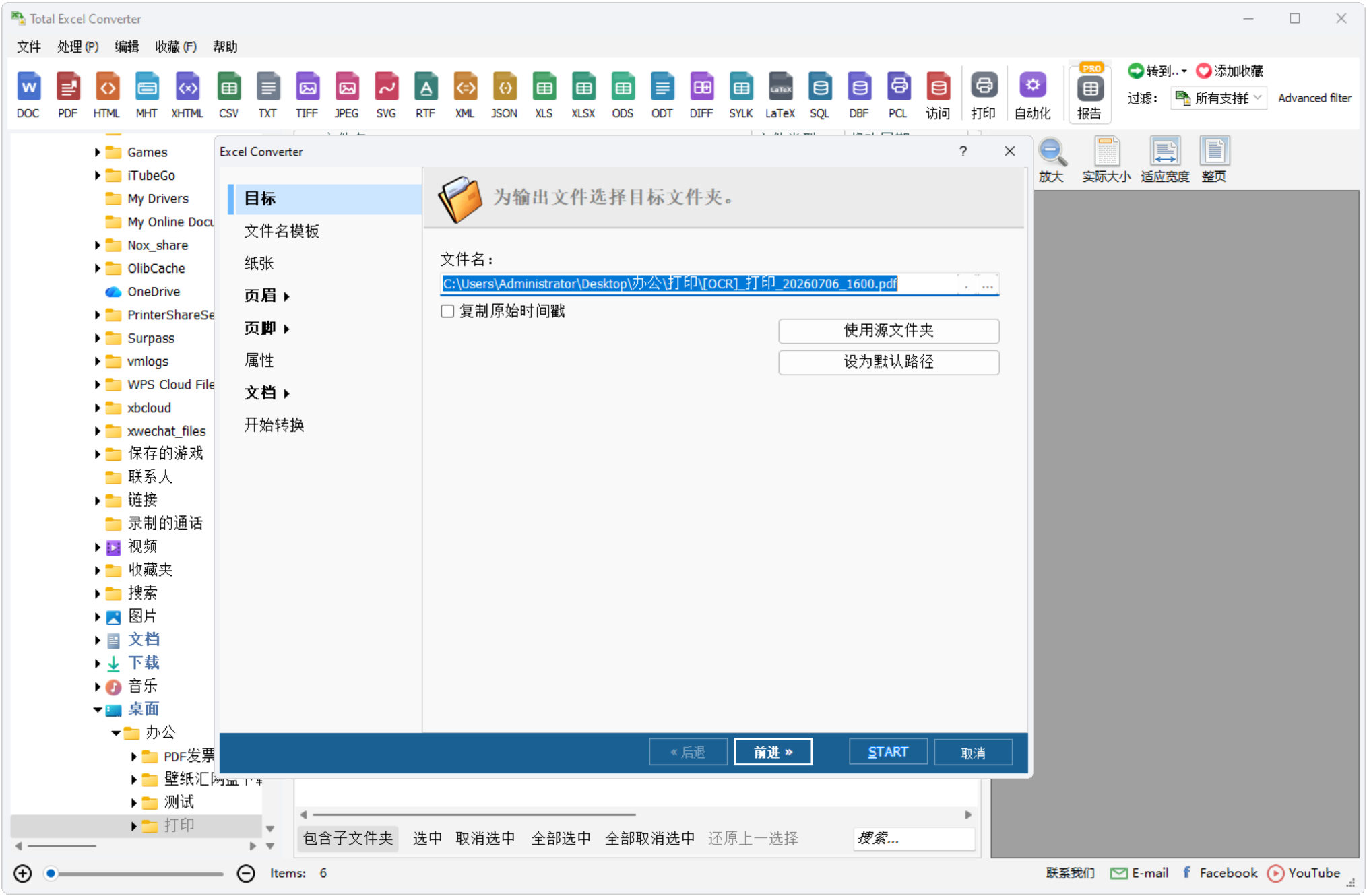Viewport: 1367px width, 896px height.
Task: Select JPEG output format
Action: (x=346, y=95)
